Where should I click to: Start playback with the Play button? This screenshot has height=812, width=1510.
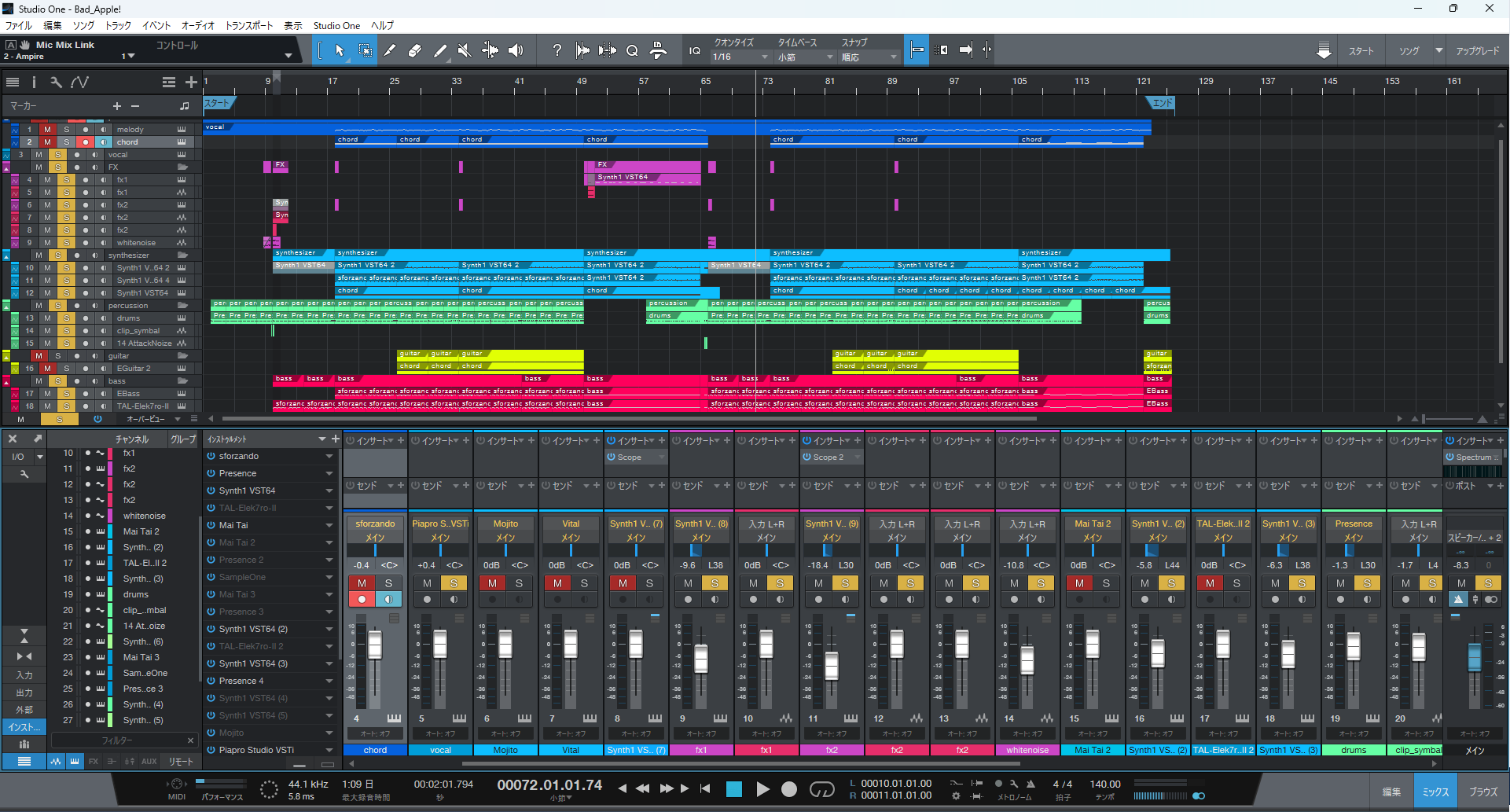click(762, 789)
